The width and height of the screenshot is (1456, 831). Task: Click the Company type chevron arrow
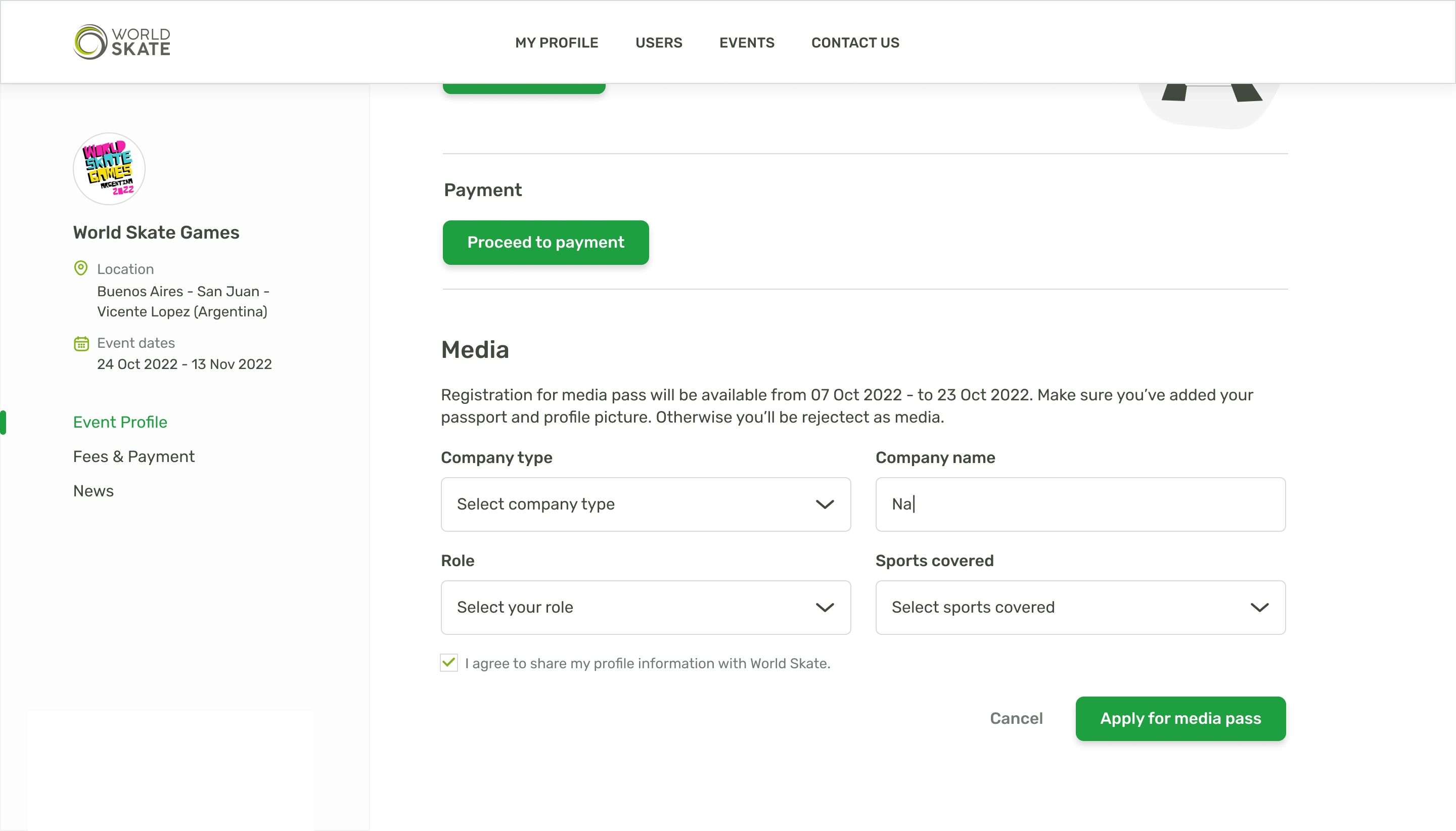click(x=824, y=504)
